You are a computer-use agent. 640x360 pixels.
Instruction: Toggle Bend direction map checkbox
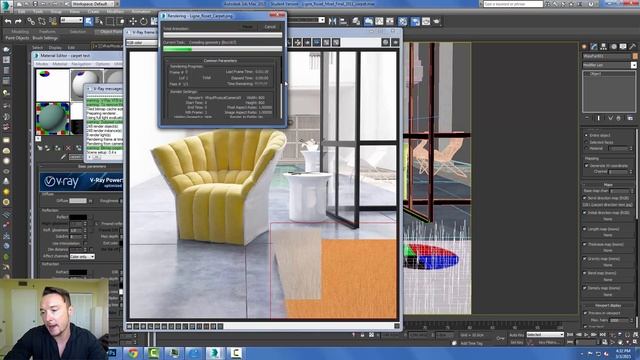(x=585, y=198)
